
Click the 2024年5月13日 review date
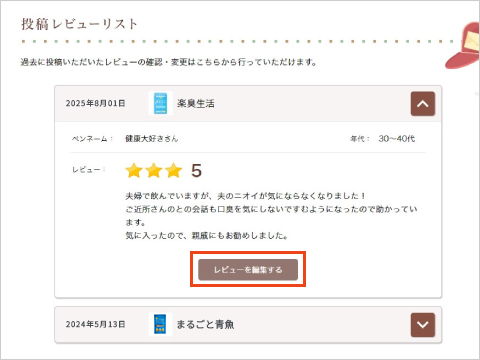pyautogui.click(x=95, y=324)
